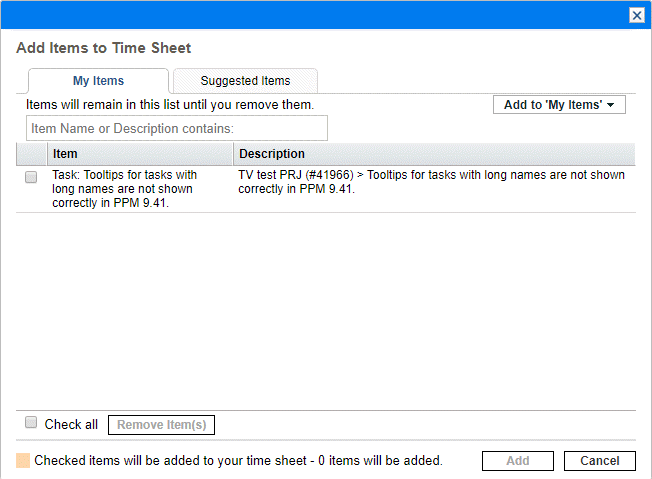652x479 pixels.
Task: Sort by the Description column header
Action: [434, 154]
